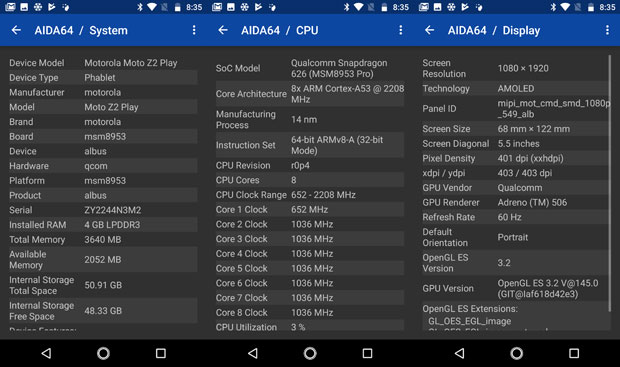Select the serial value 'ZY2244N3M2'
Screen dimensions: 620x367
113,210
